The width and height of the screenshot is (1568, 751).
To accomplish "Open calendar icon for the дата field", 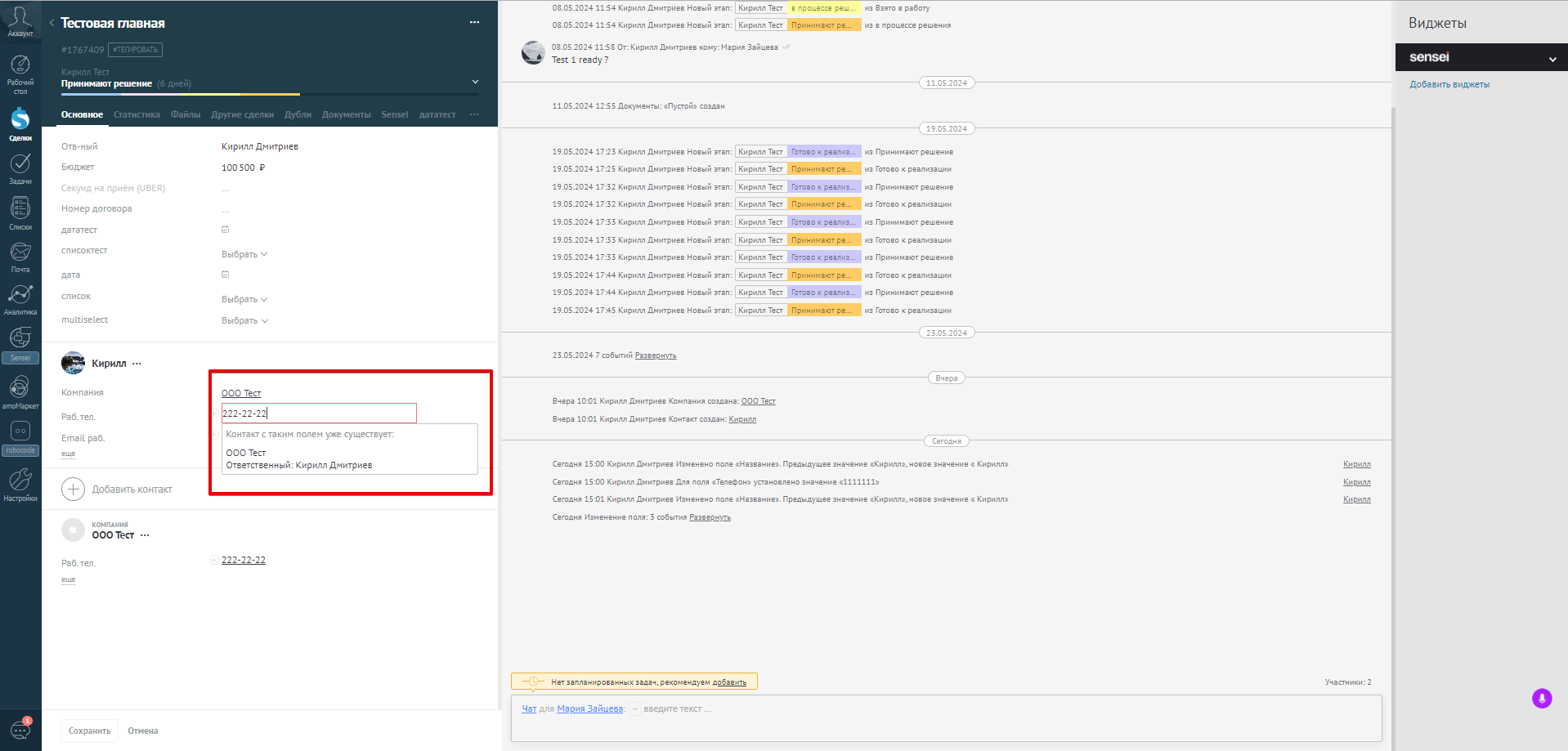I will 226,275.
